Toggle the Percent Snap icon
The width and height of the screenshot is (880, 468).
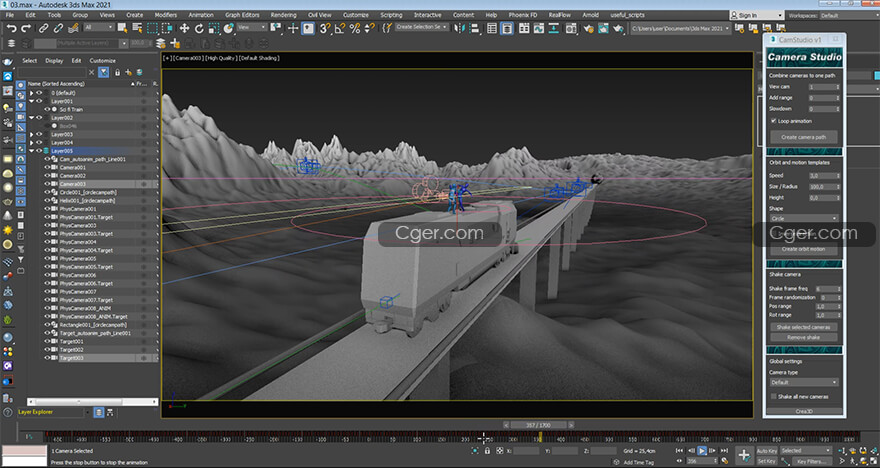tap(355, 27)
